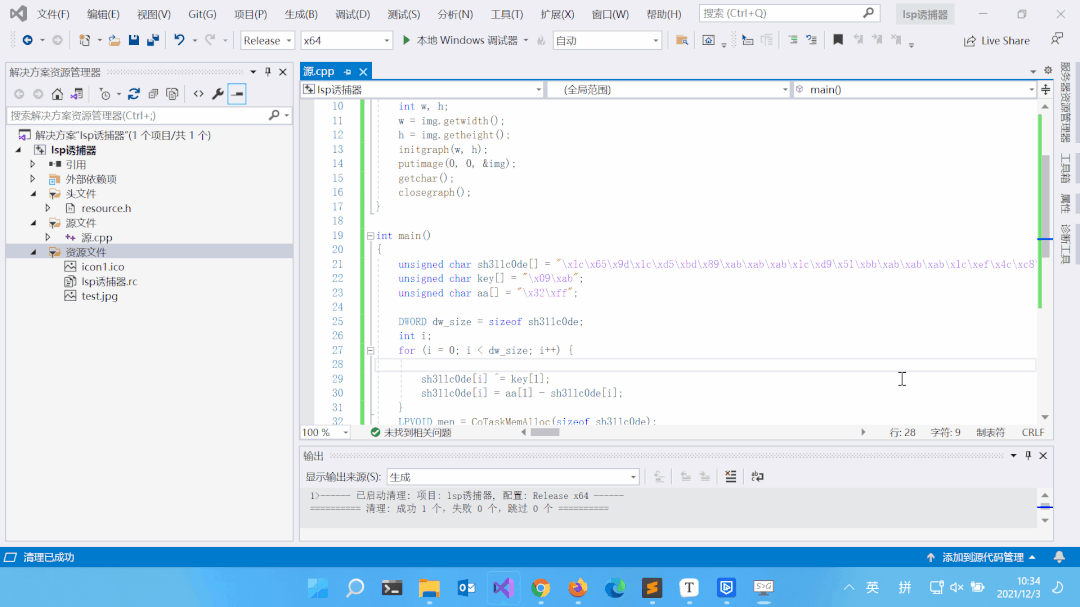Clear all output pane text
The image size is (1080, 607).
731,477
